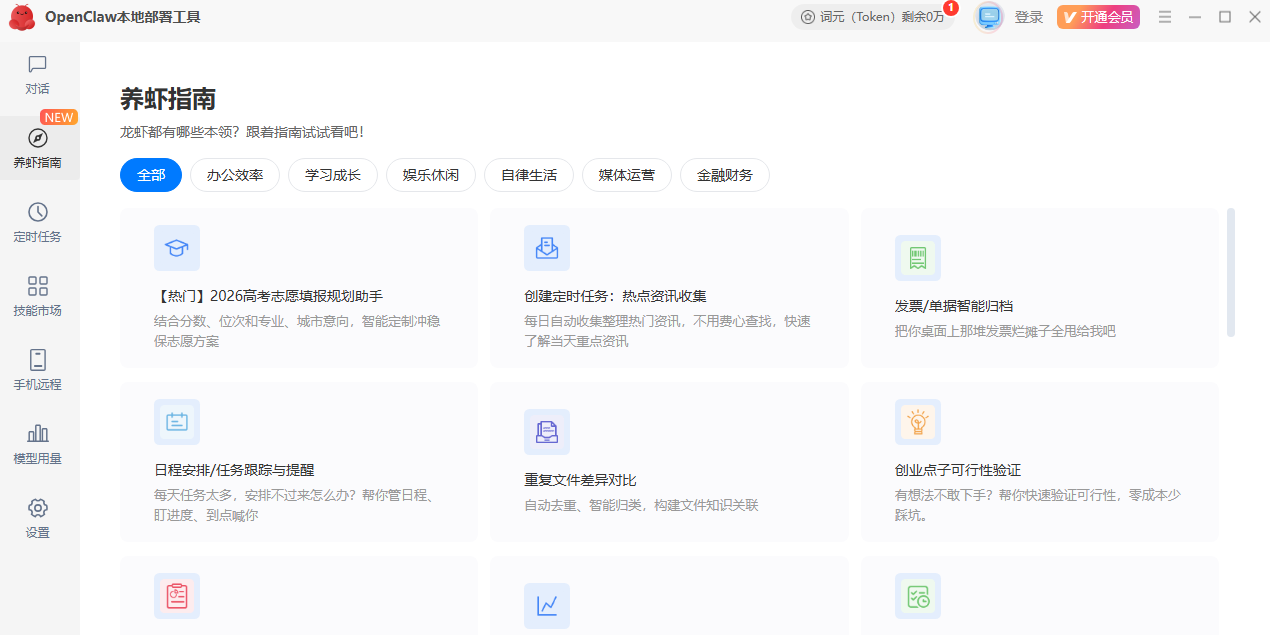The width and height of the screenshot is (1270, 635).
Task: Open 技能市场 grid icon in sidebar
Action: tap(37, 286)
